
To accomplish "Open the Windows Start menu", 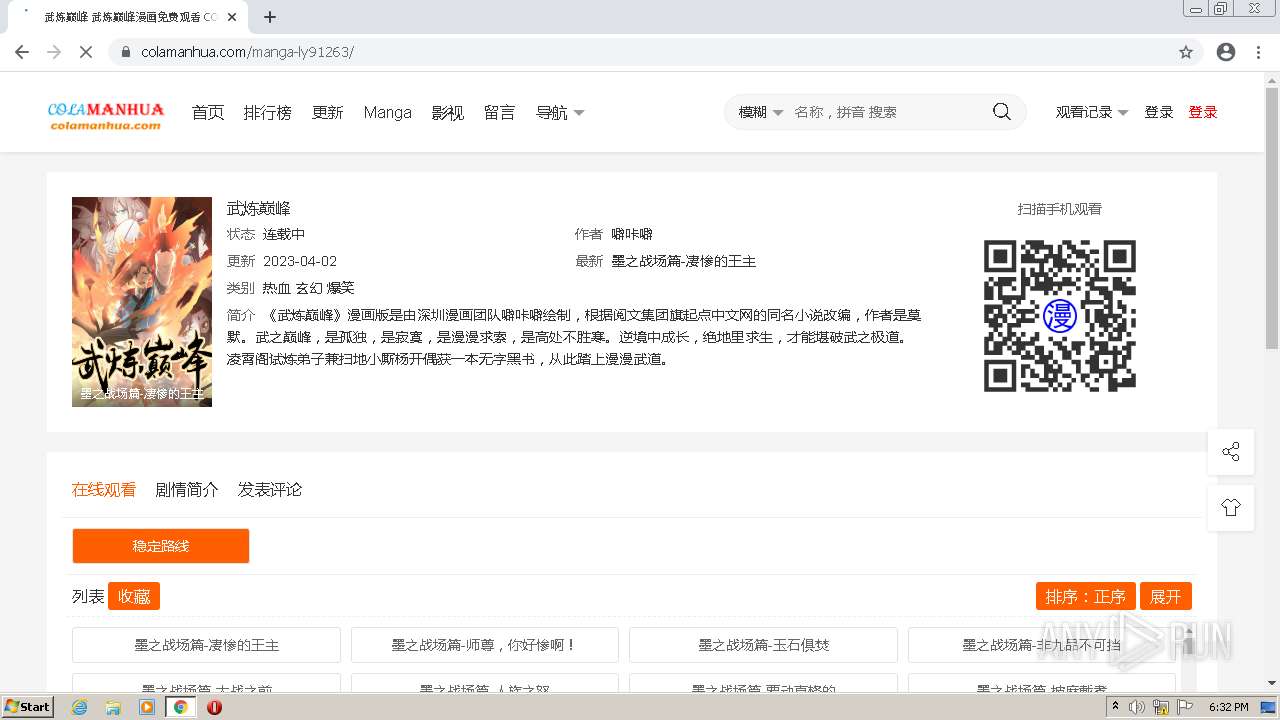I will pos(28,707).
